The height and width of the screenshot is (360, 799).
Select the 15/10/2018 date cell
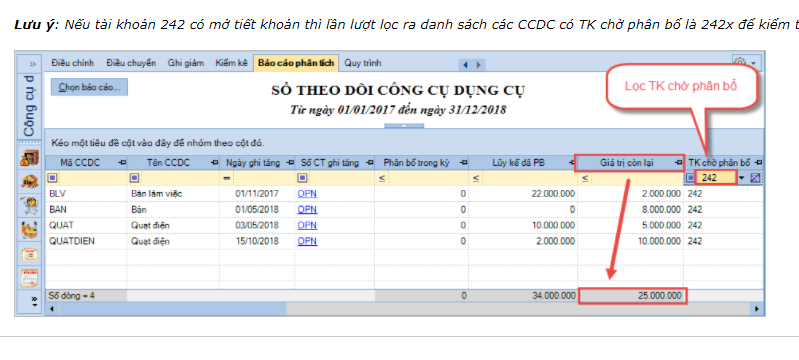coord(257,241)
